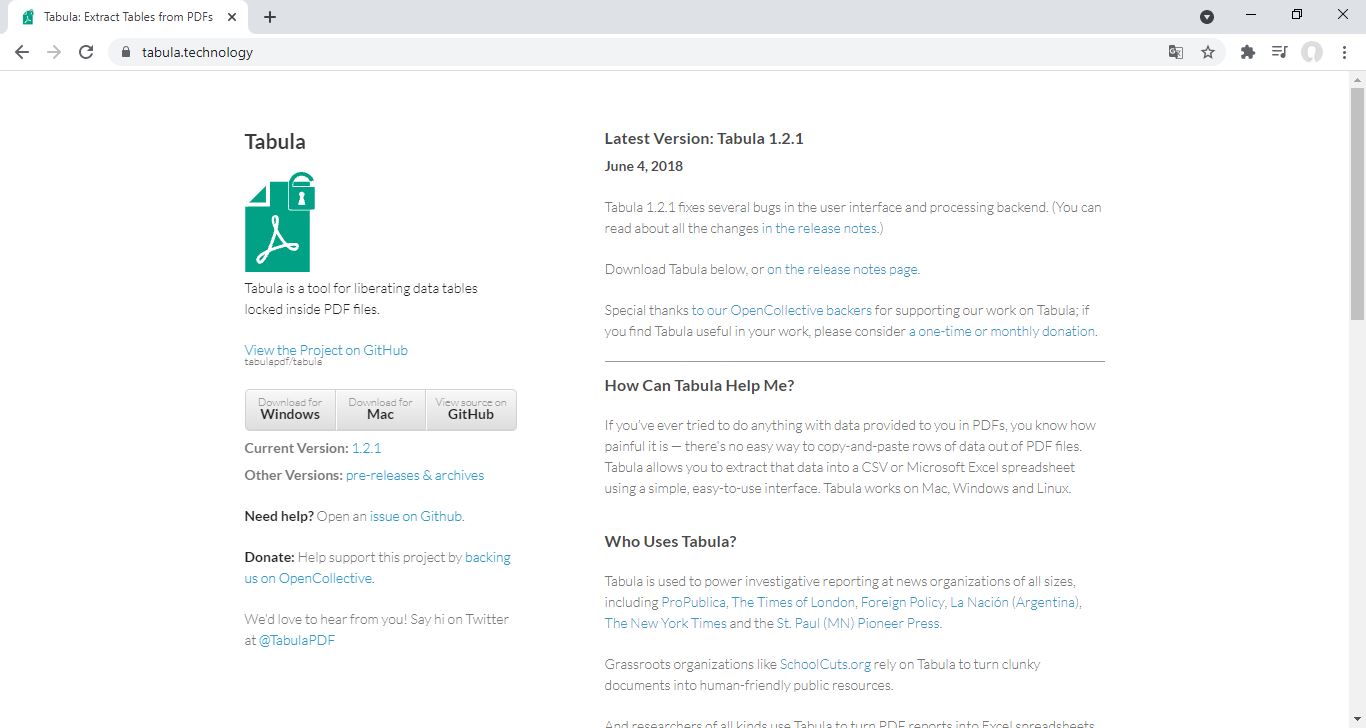Reload the Tabula page

pos(86,52)
